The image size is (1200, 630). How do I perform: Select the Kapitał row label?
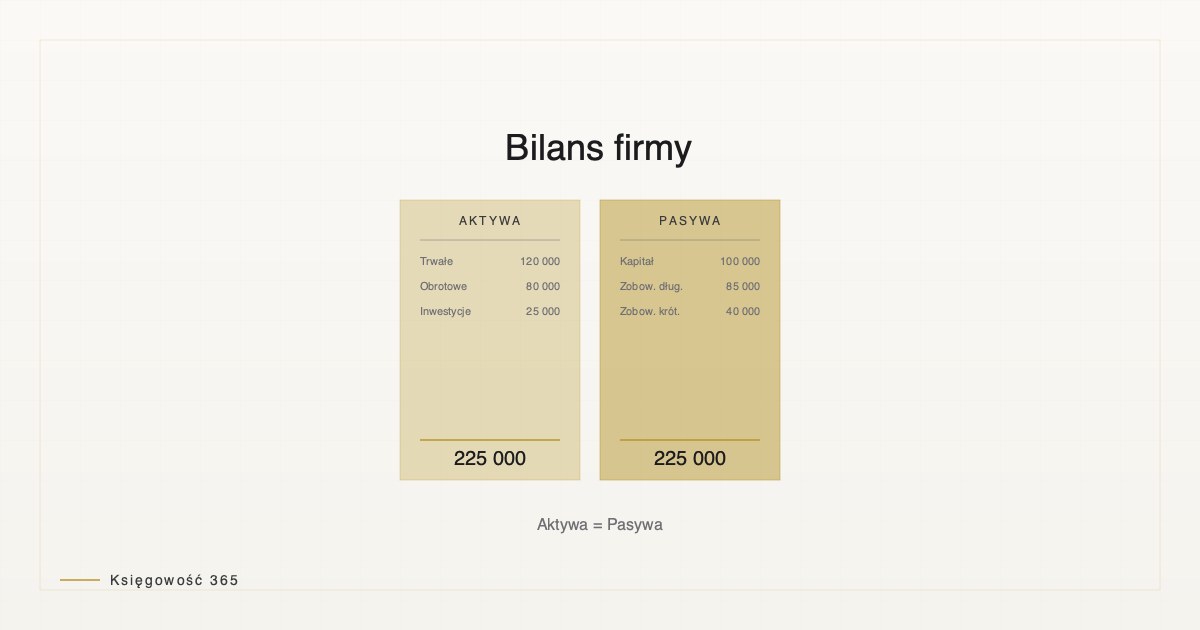(x=636, y=262)
